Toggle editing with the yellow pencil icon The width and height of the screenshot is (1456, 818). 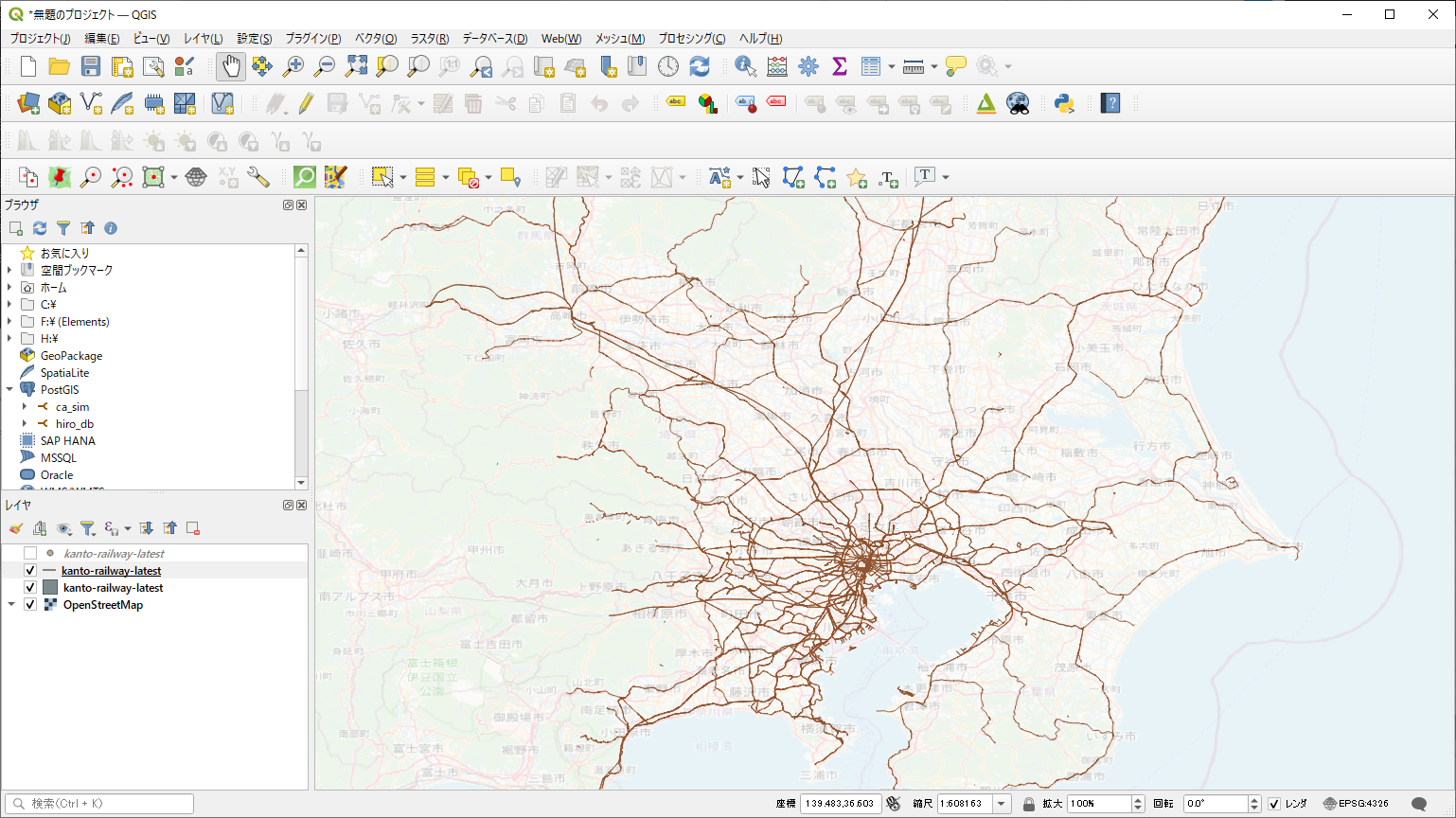[306, 103]
